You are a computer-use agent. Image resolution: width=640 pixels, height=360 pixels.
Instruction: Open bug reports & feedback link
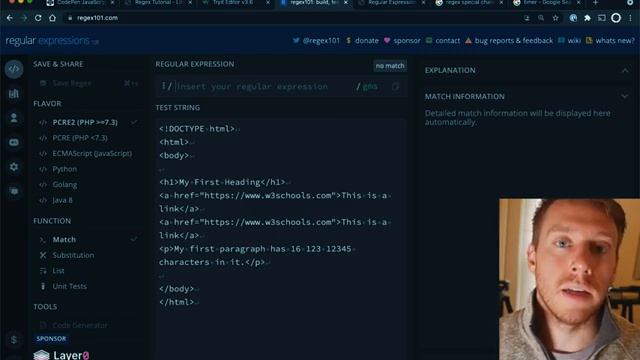pyautogui.click(x=509, y=40)
